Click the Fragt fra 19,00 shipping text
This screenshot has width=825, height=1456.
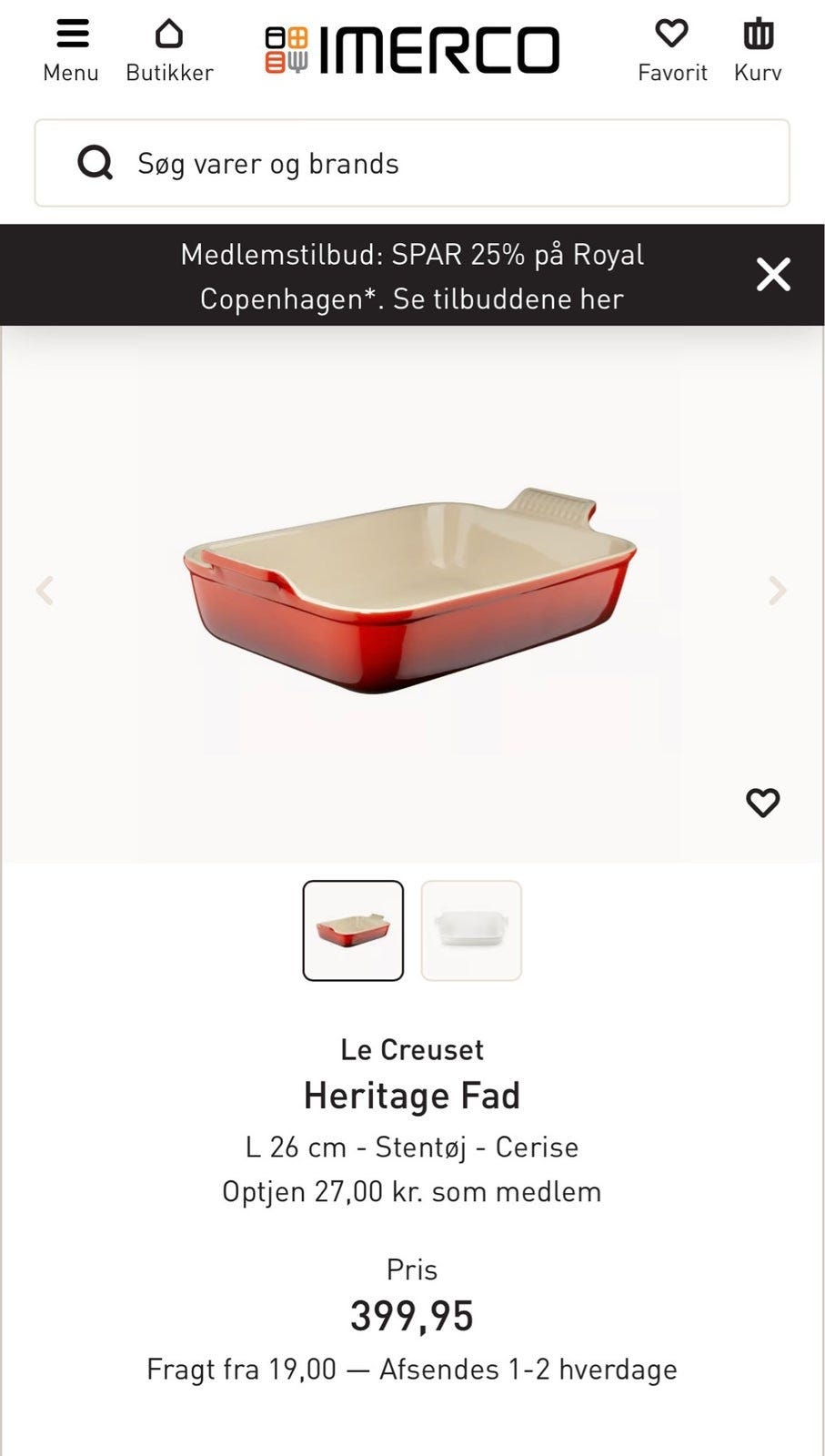[x=241, y=1369]
